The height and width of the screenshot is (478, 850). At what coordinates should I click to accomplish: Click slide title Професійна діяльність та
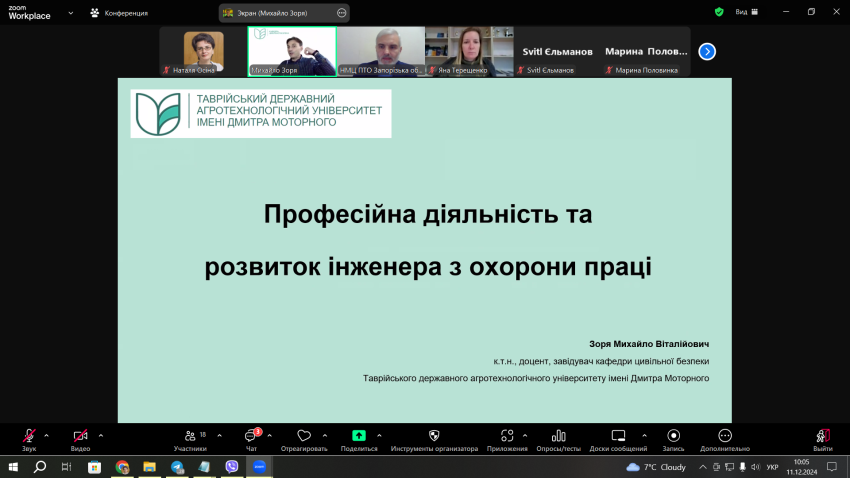tap(428, 214)
